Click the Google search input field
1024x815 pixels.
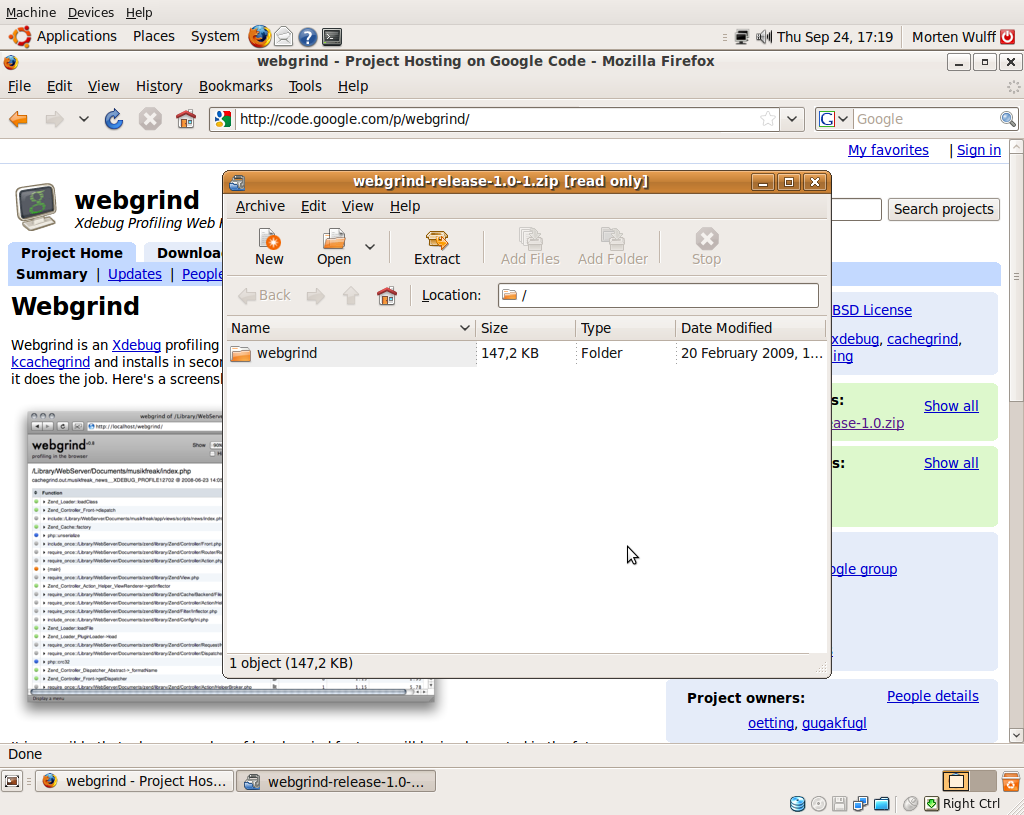(926, 119)
